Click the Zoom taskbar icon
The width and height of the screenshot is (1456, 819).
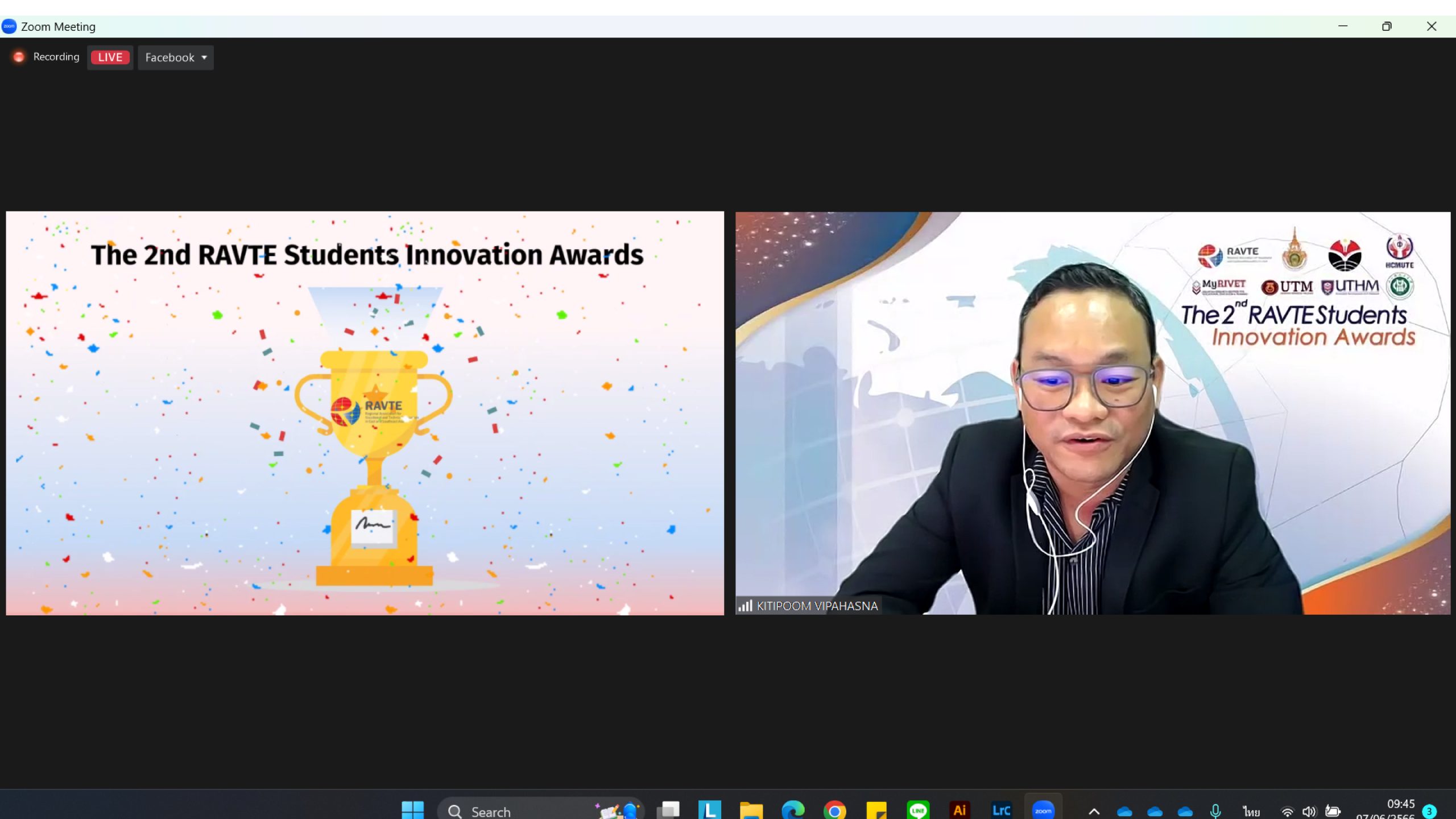pyautogui.click(x=1043, y=810)
